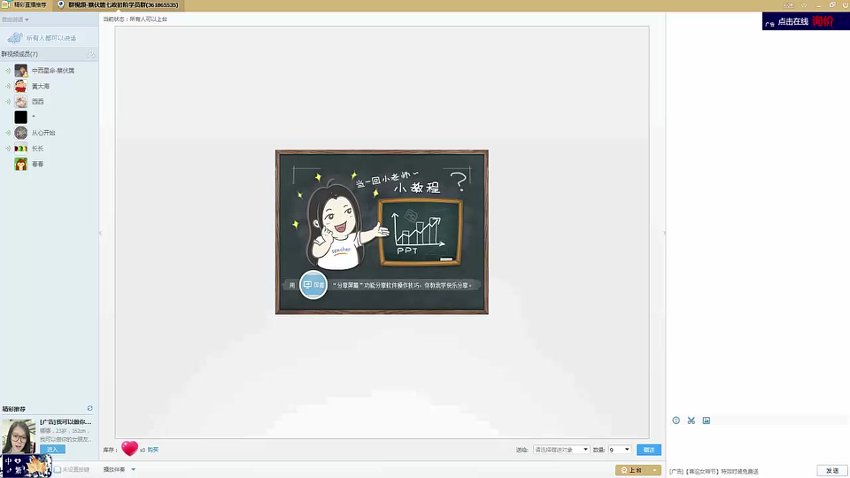Click the add member icon beside member list header
The height and width of the screenshot is (478, 850).
(x=91, y=54)
